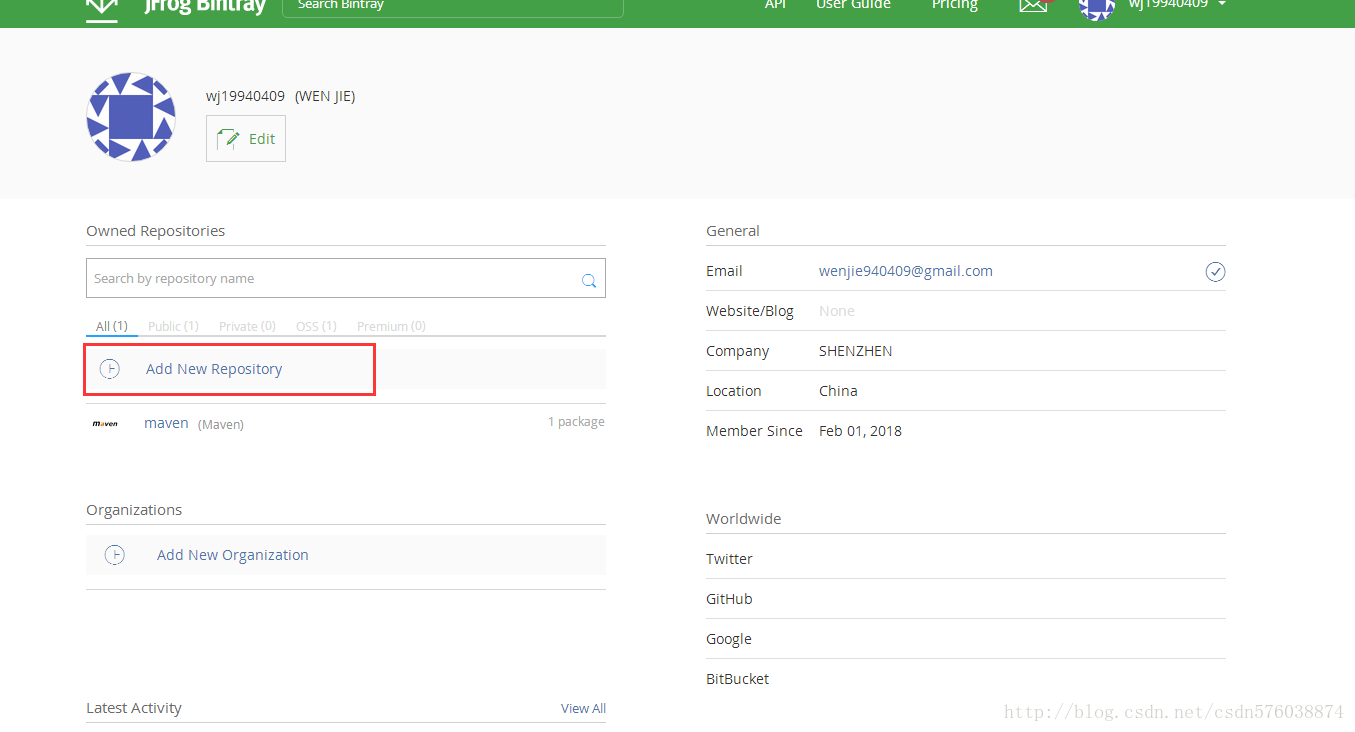Viewport: 1355px width, 732px height.
Task: Switch to the Premium (0) tab
Action: [x=391, y=326]
